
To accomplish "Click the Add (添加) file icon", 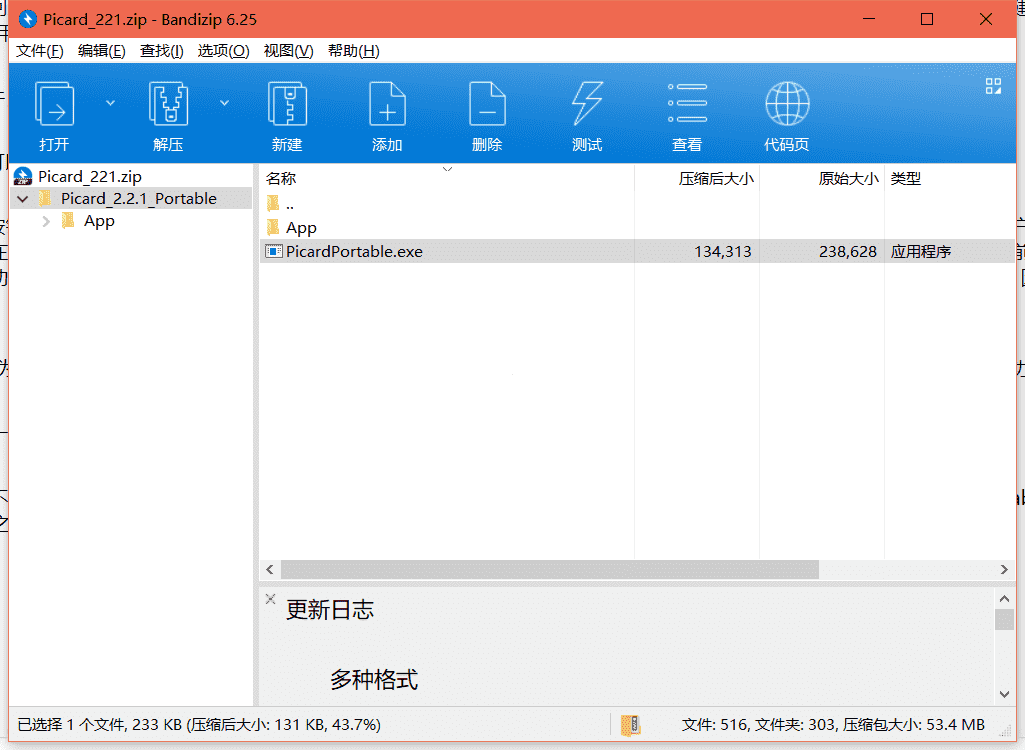I will point(387,103).
